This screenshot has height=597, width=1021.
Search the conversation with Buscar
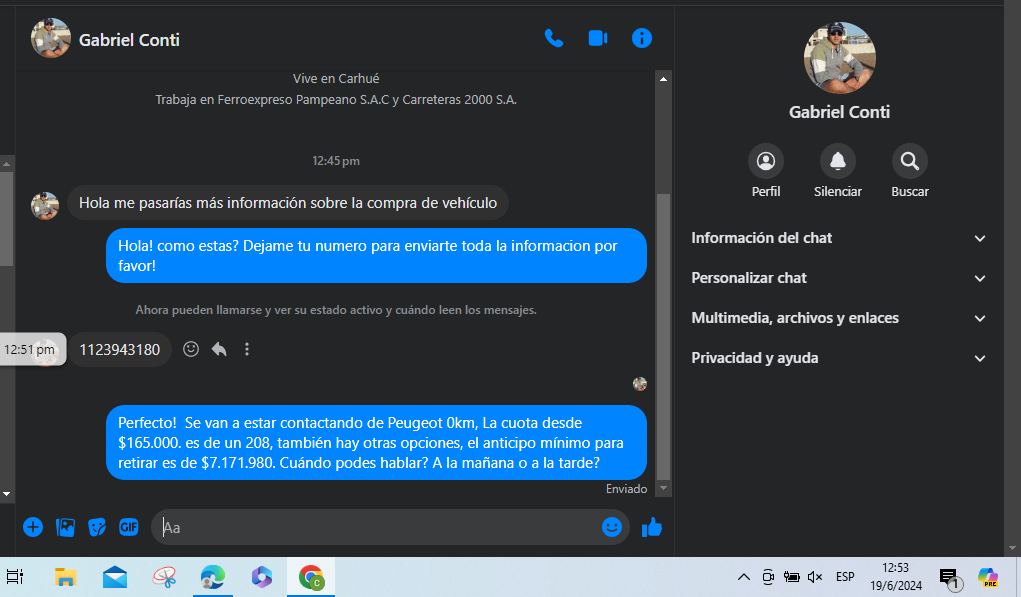[x=909, y=161]
